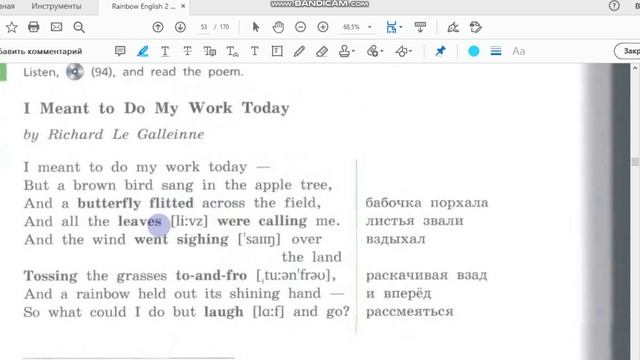Switch to the Инструменты tab
The image size is (640, 360).
[56, 6]
